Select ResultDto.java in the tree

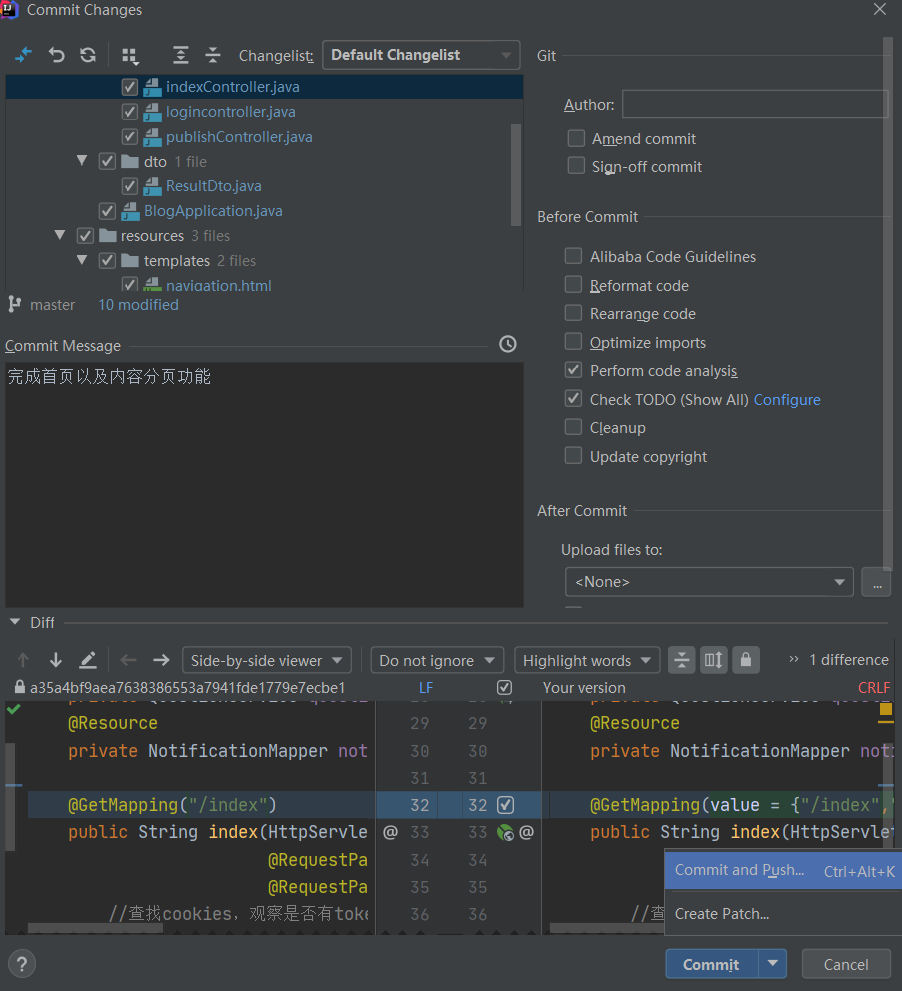tap(214, 186)
